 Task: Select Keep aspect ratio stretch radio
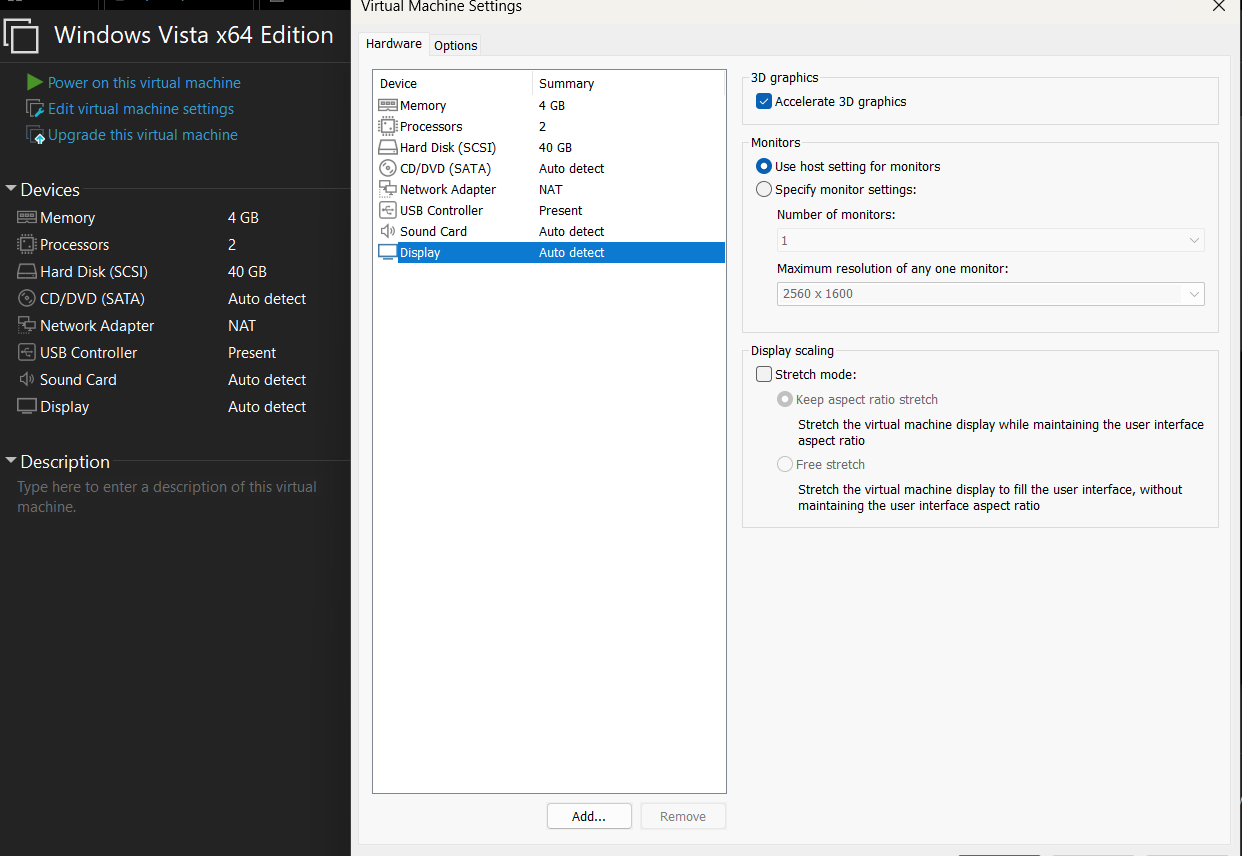pyautogui.click(x=785, y=399)
